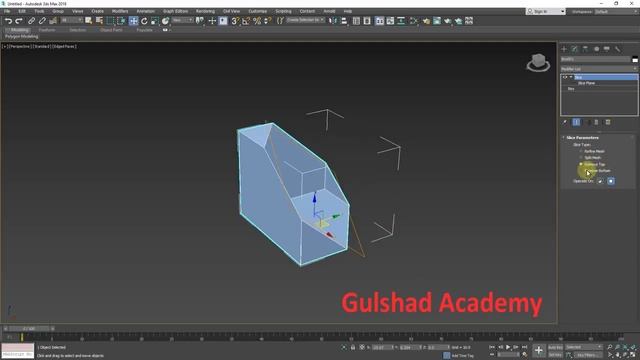Toggle Operate On polygons button

click(x=611, y=181)
